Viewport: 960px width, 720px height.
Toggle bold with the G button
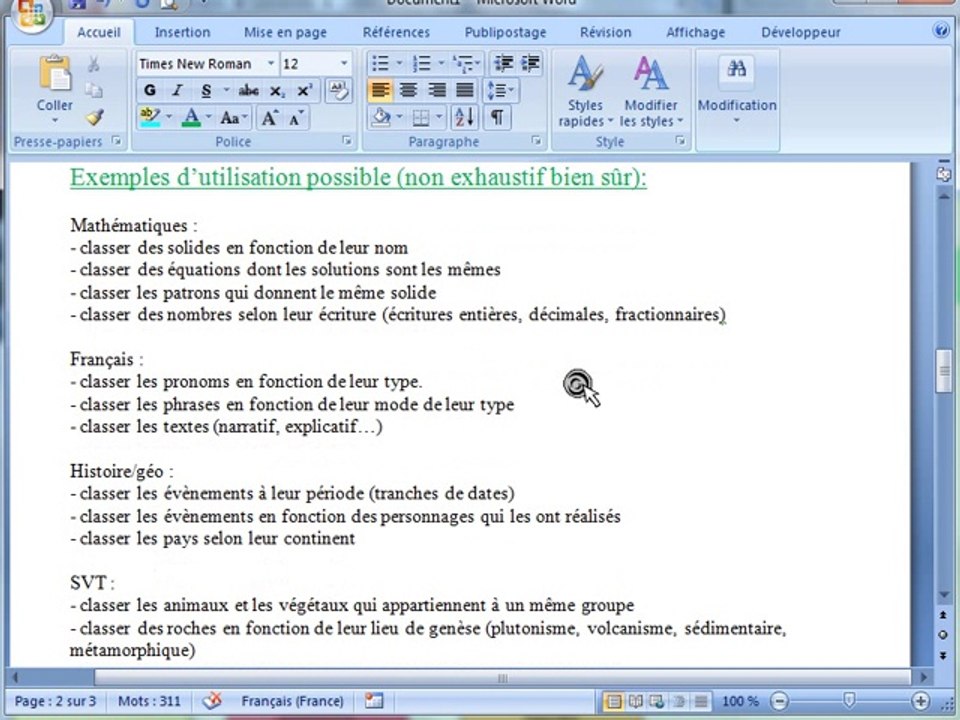tap(149, 91)
